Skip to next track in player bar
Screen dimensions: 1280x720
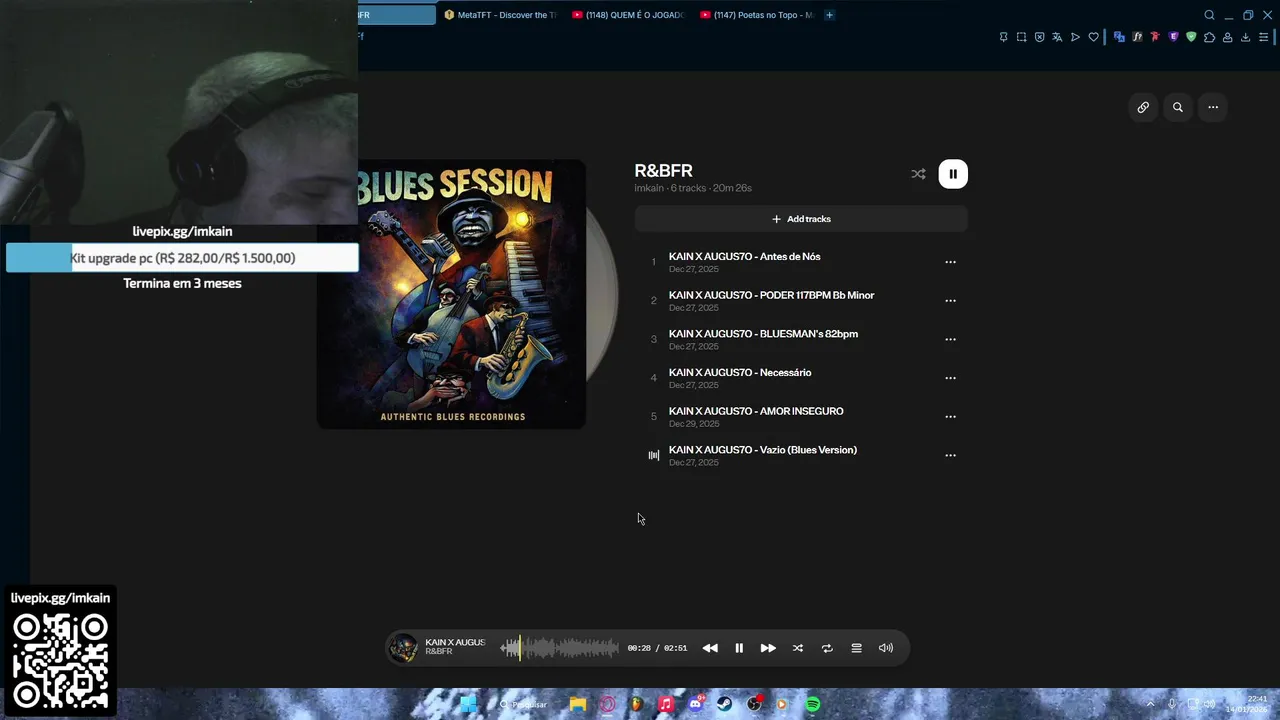pos(768,648)
